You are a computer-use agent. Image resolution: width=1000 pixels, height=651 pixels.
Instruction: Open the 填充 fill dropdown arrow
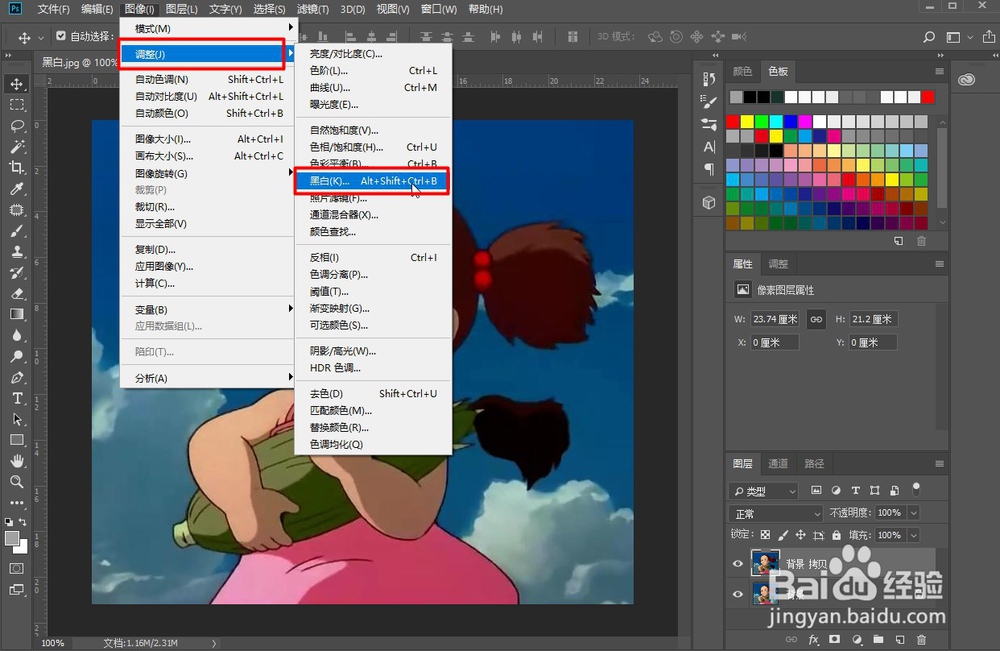pos(914,535)
